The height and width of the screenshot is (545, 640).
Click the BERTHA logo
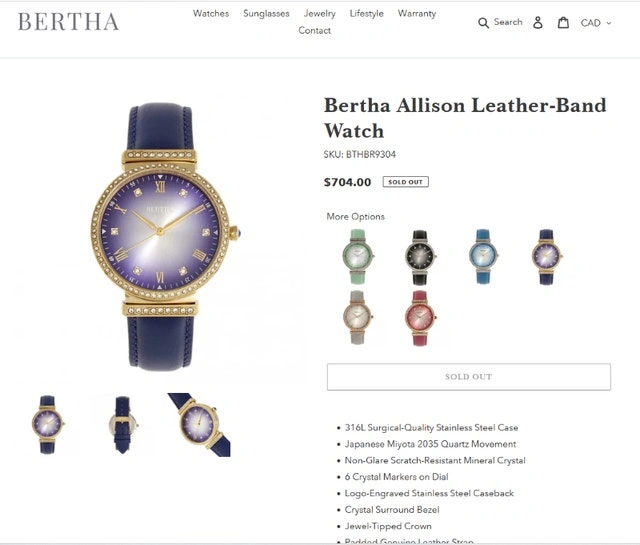point(68,22)
